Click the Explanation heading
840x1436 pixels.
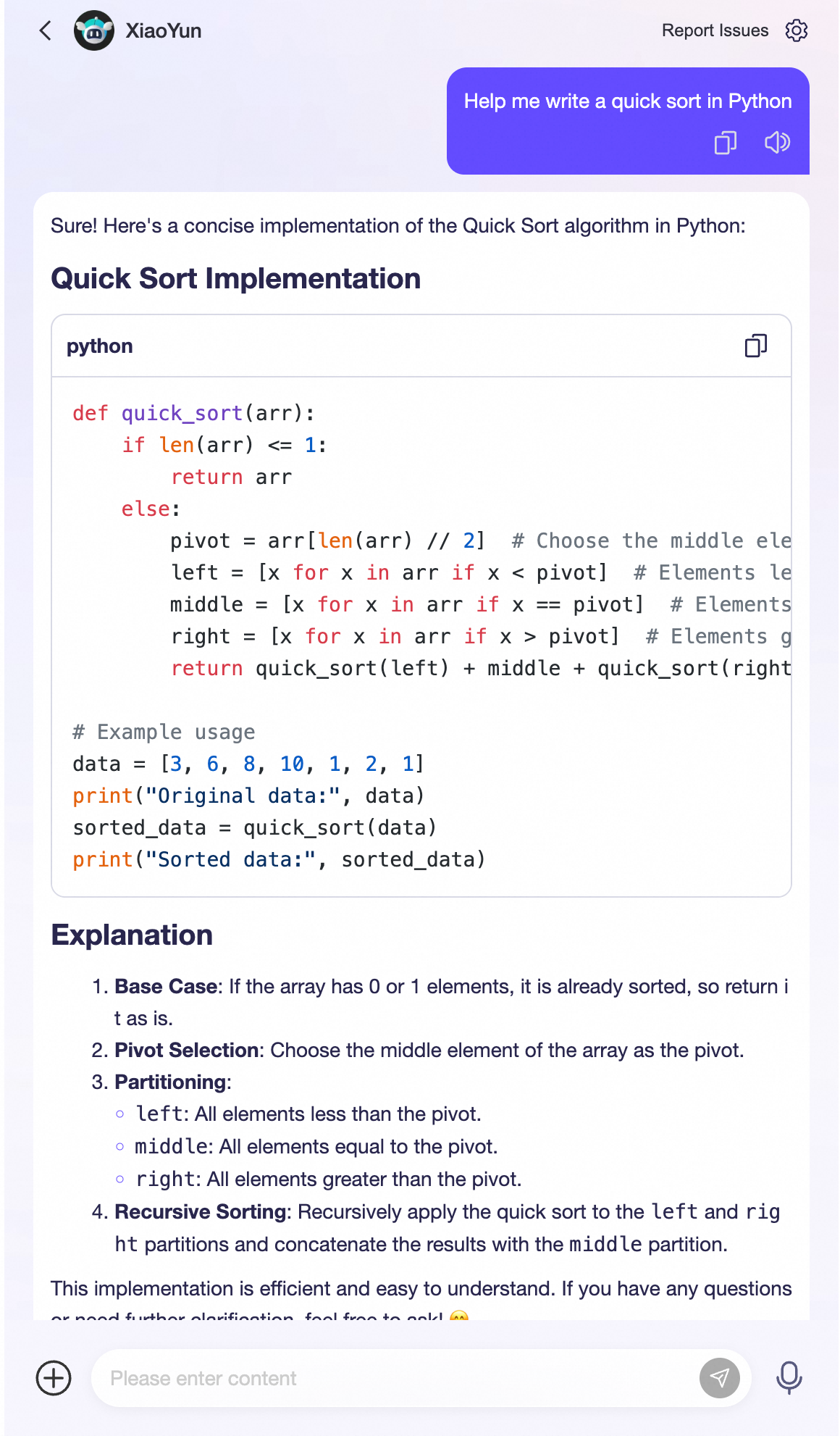tap(132, 935)
